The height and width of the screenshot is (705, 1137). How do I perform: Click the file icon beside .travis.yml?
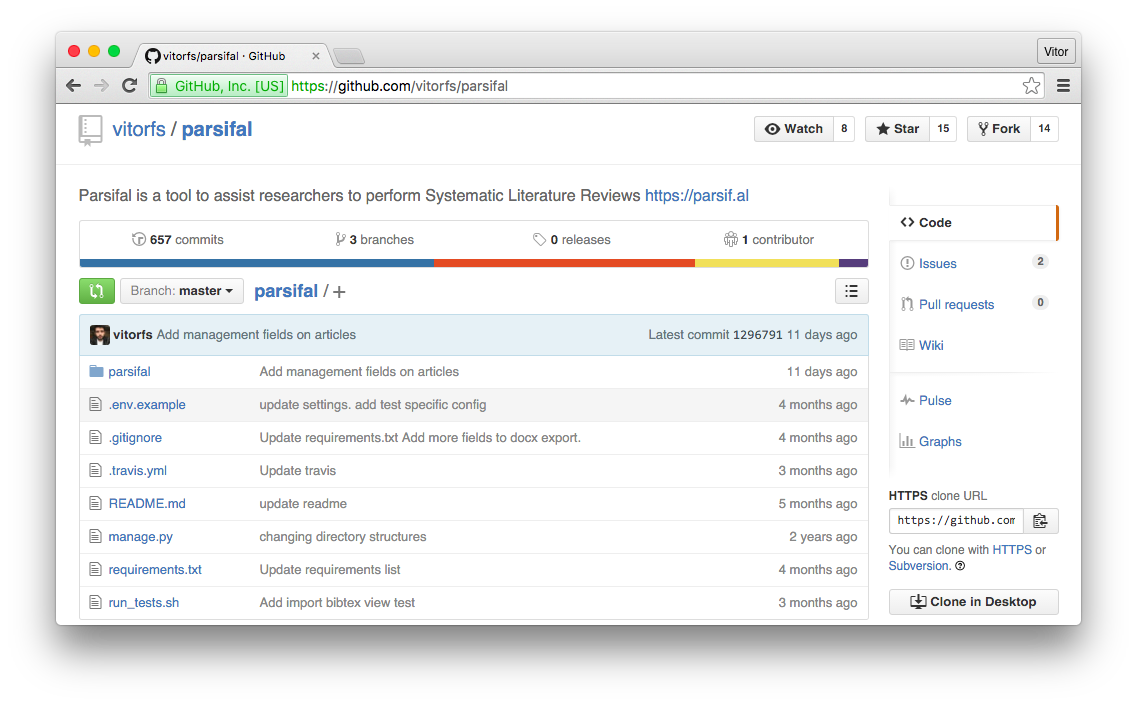tap(95, 470)
